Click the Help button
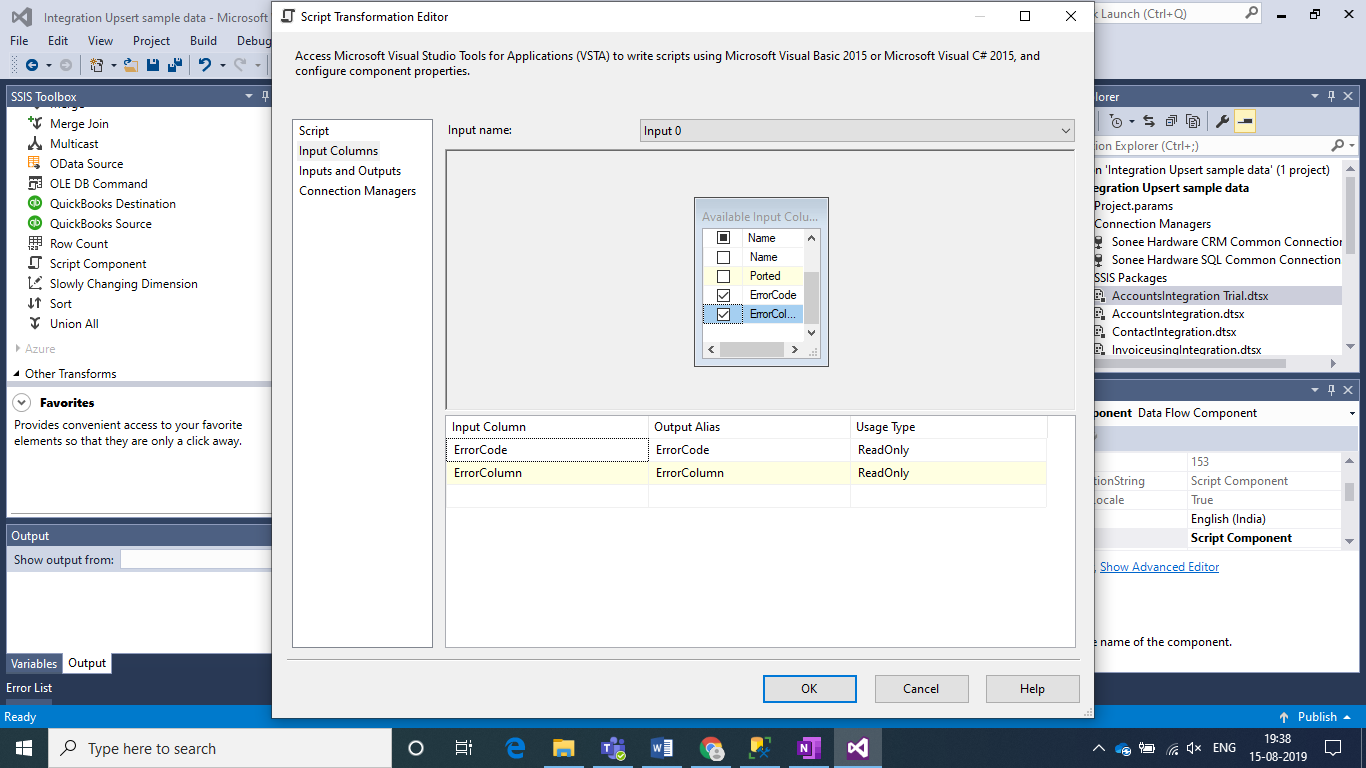This screenshot has height=768, width=1366. pyautogui.click(x=1032, y=688)
